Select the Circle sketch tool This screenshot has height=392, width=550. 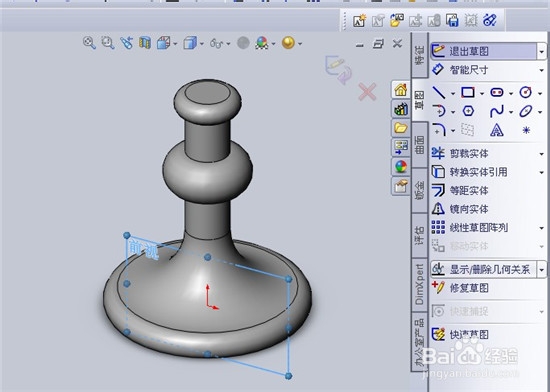[525, 92]
